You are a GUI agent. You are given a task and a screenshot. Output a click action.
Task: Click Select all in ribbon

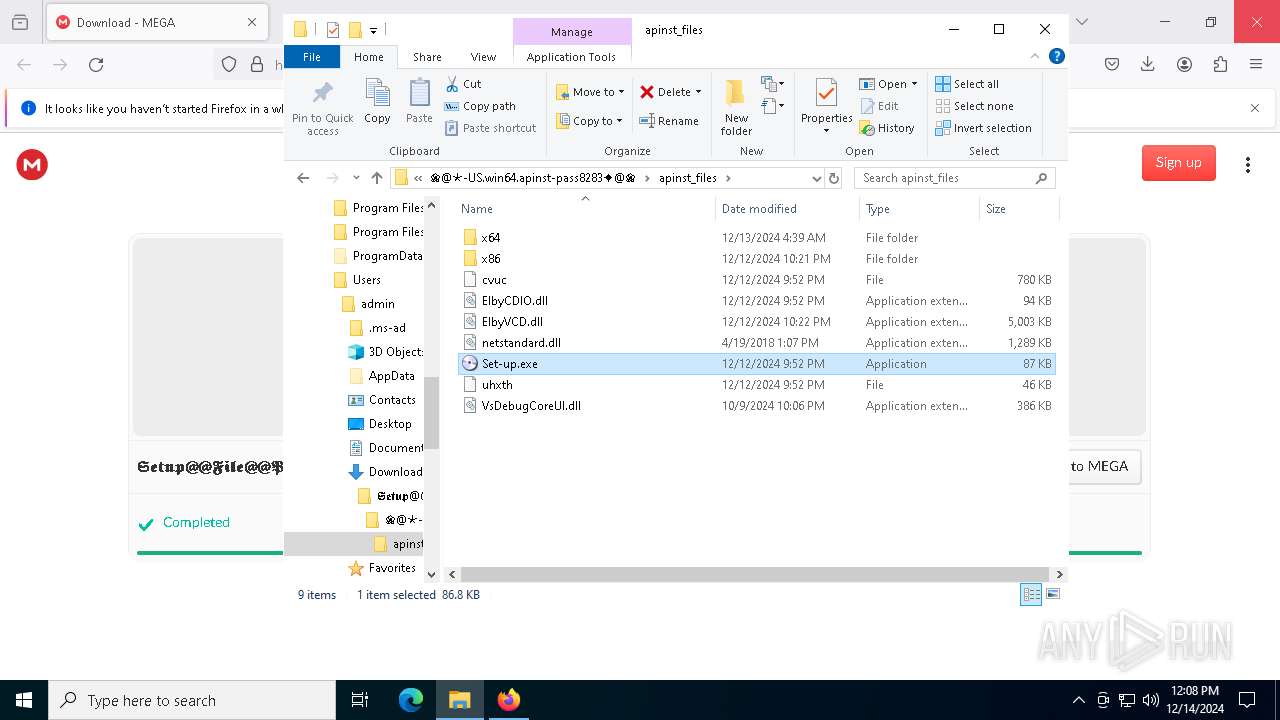tap(967, 84)
